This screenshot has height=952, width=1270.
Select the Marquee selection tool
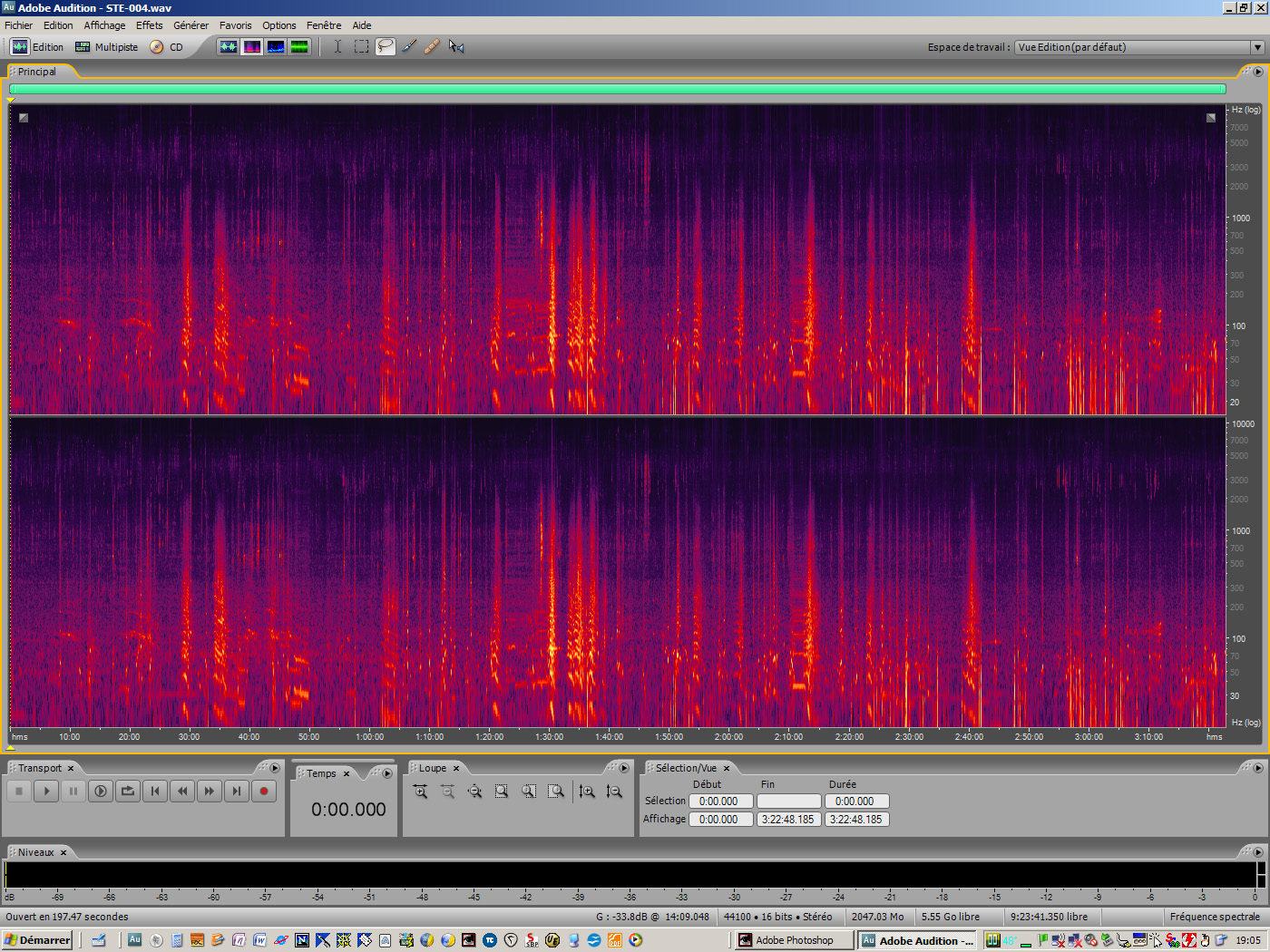[x=361, y=46]
